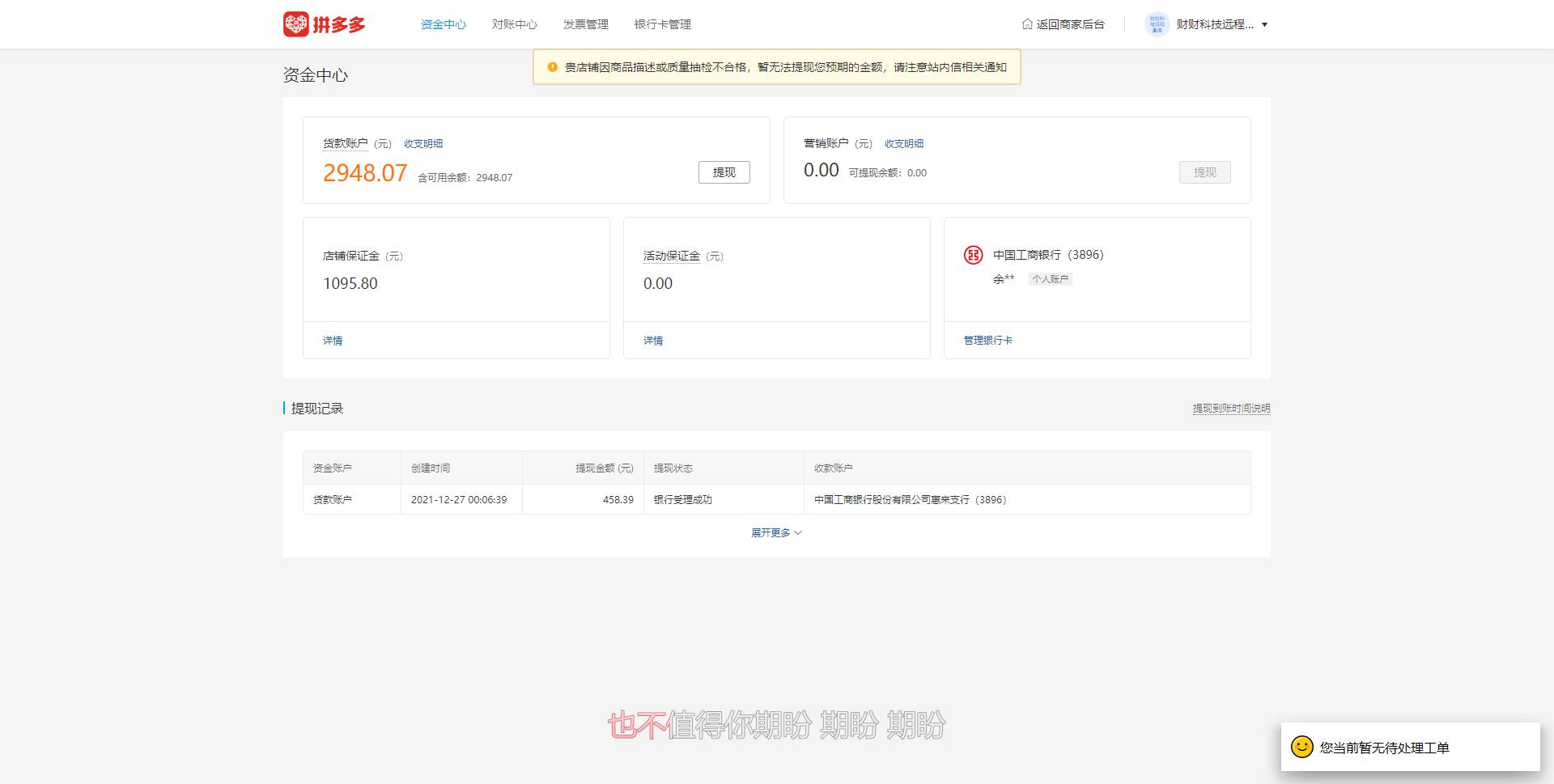Open 详情 under 店铺保证金
Viewport: 1554px width, 784px height.
click(333, 341)
